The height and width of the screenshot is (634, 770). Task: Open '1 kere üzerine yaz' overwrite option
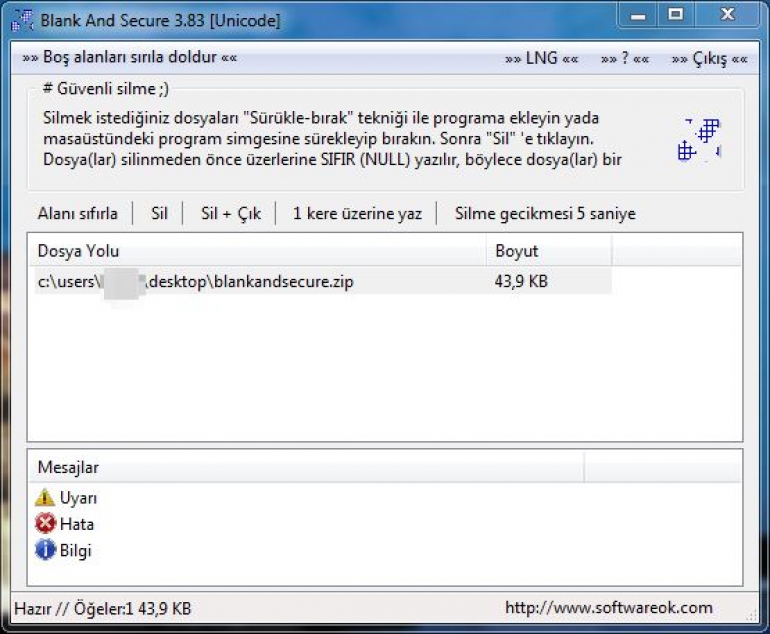click(357, 214)
